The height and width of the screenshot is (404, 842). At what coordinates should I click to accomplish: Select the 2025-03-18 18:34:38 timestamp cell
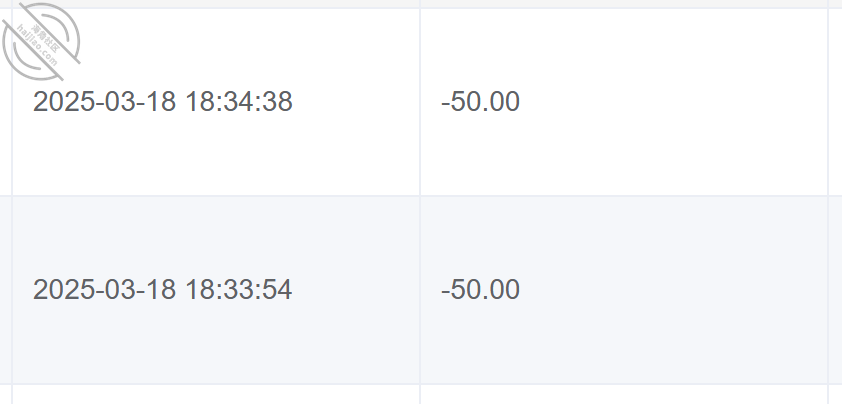tap(216, 102)
